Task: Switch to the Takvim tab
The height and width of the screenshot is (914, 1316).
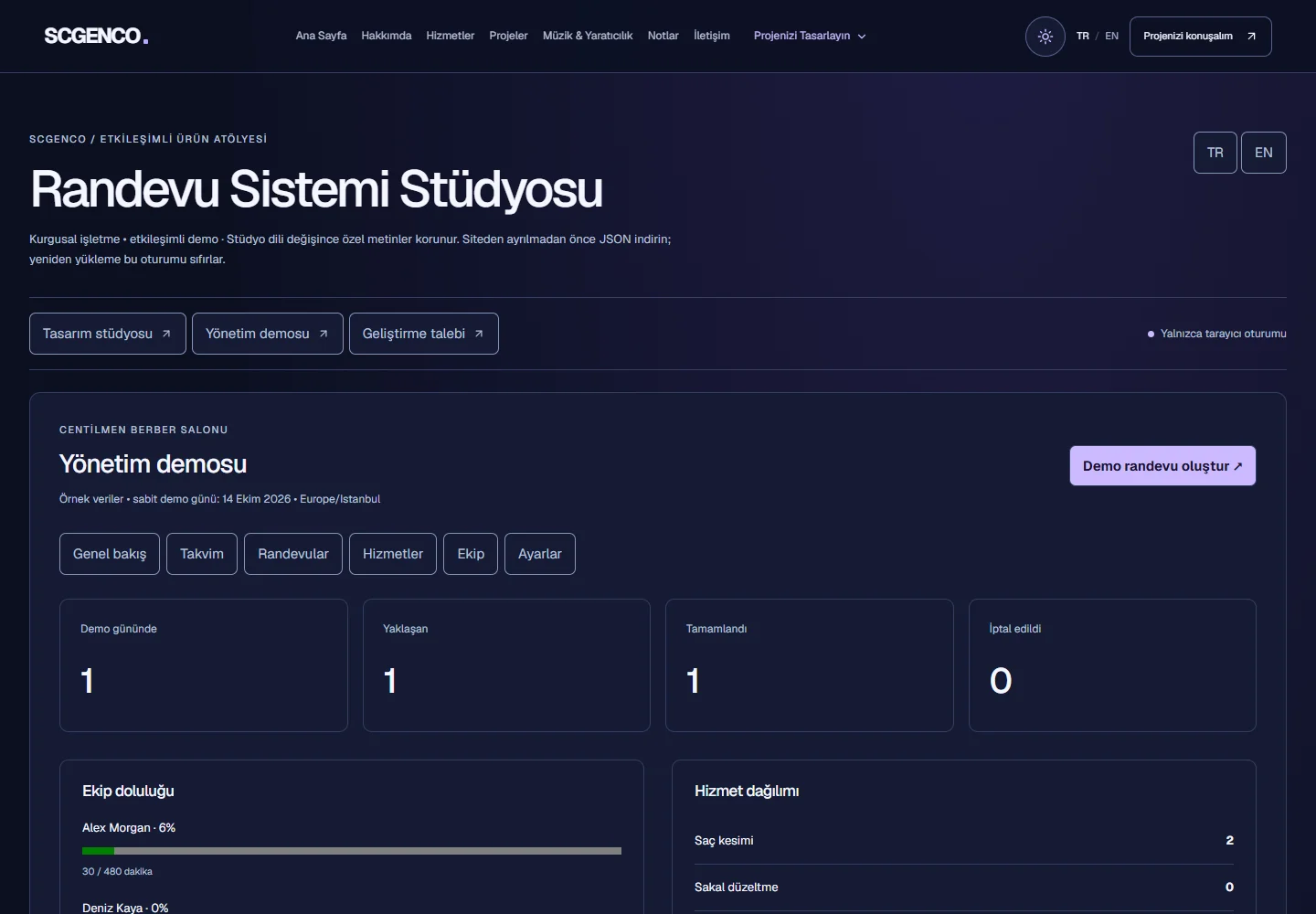Action: click(202, 554)
